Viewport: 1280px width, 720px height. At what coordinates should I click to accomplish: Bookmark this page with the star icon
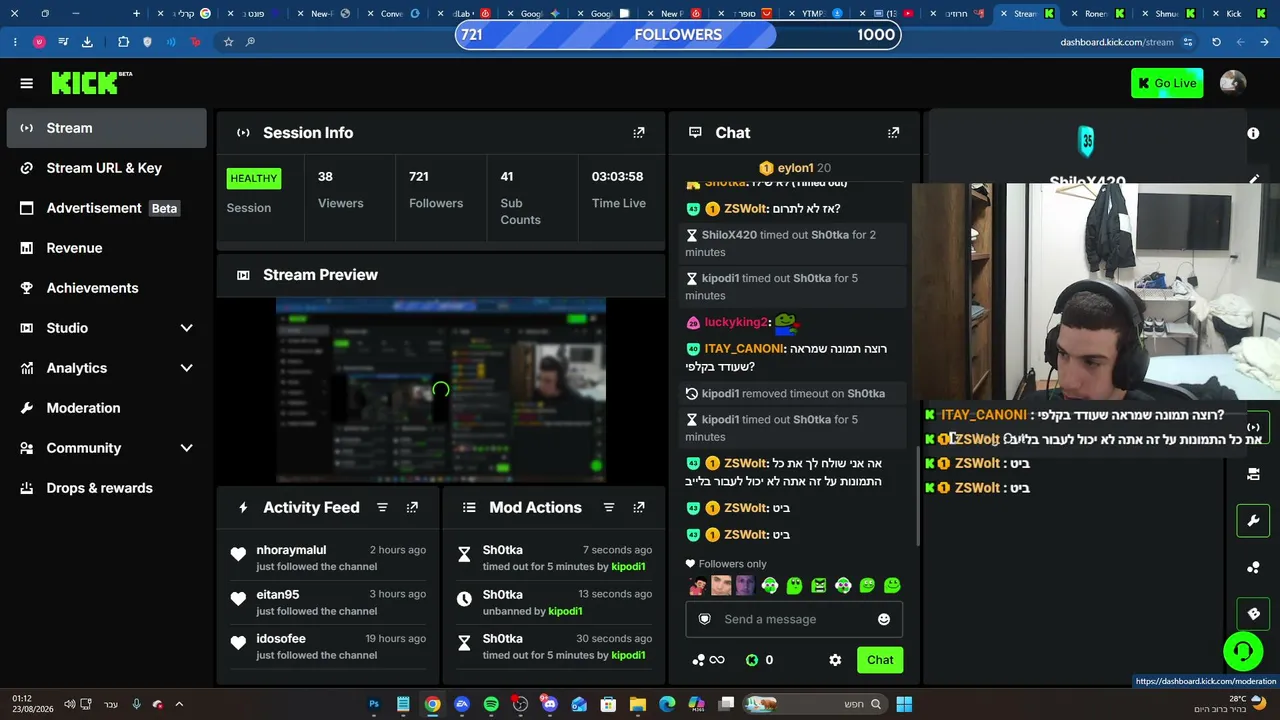[228, 42]
